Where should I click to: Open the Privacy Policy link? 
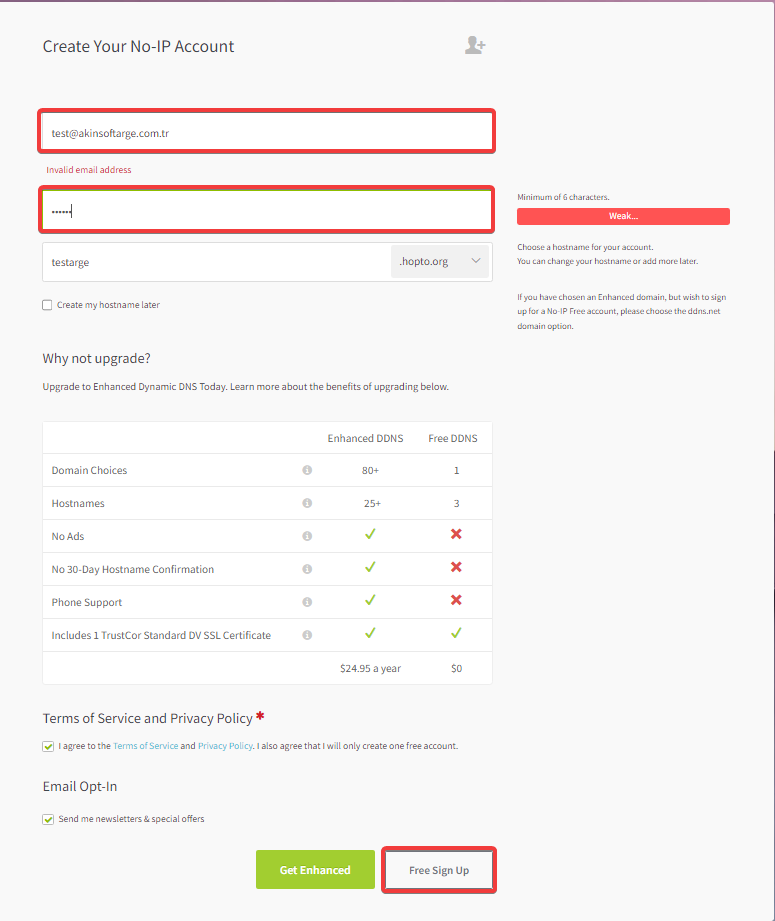click(225, 745)
